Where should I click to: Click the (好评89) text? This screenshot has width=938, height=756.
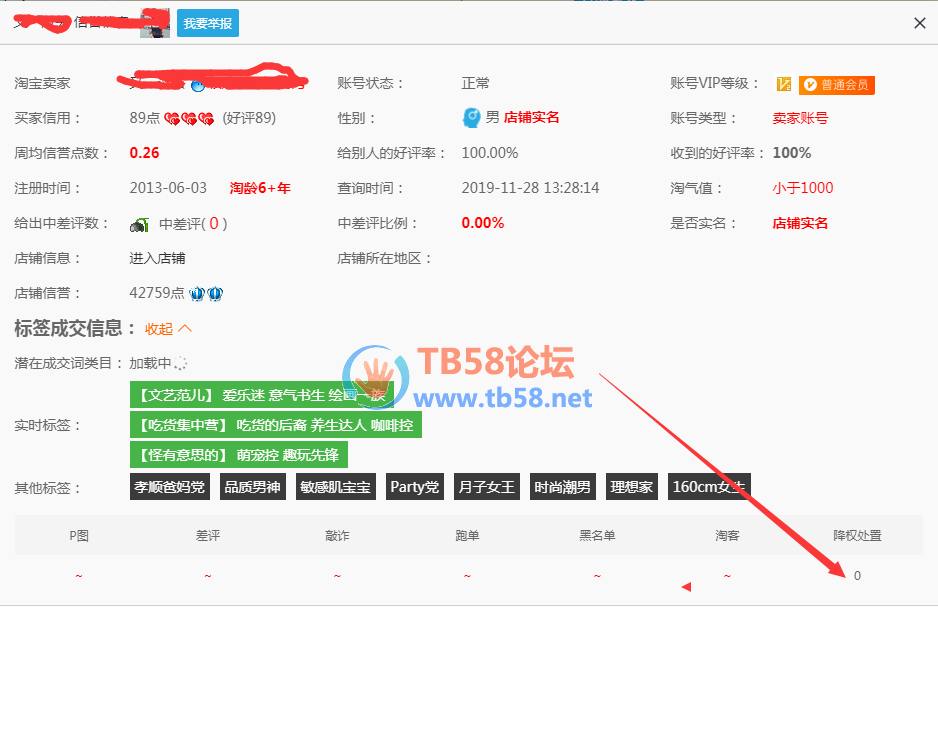[x=249, y=118]
